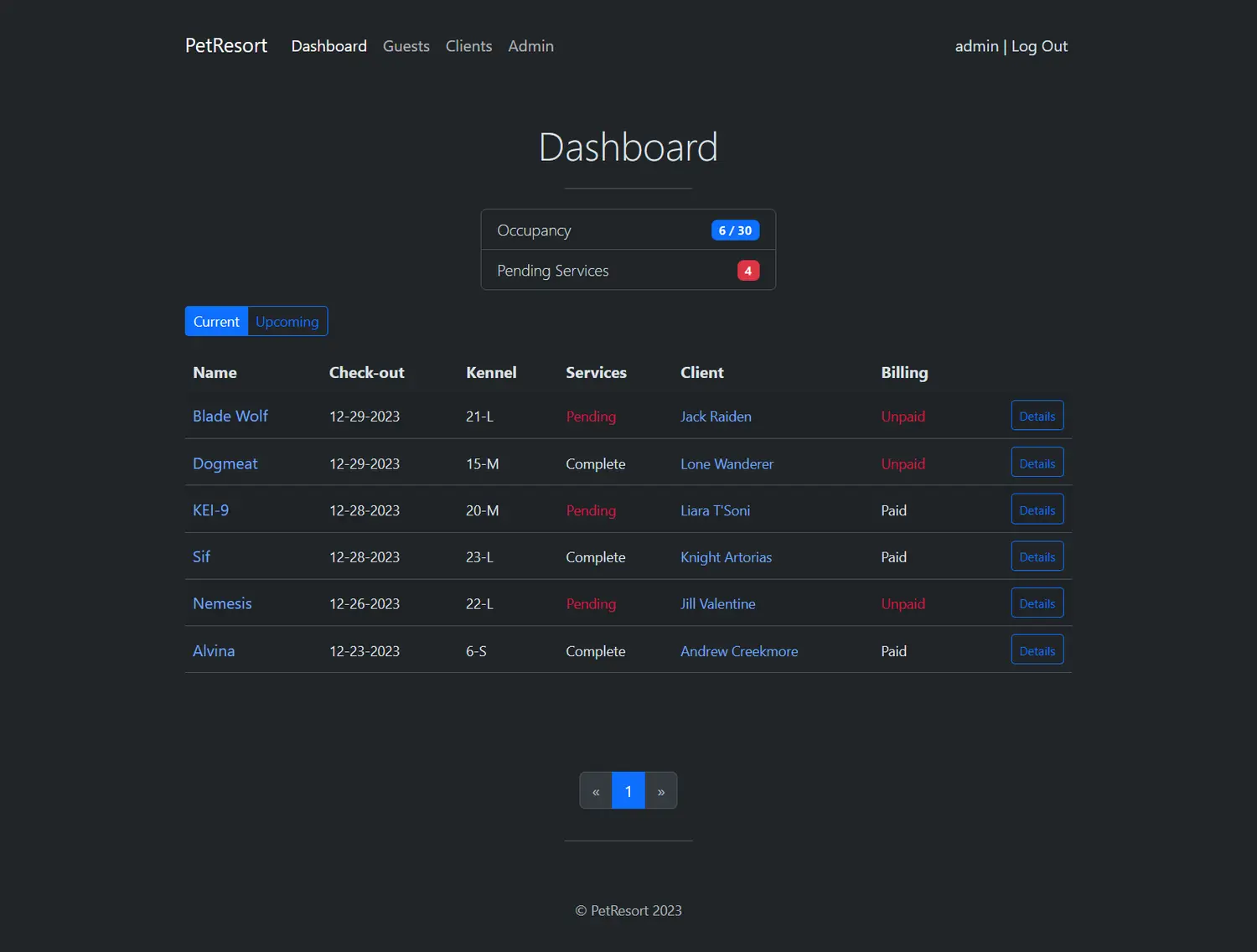
Task: Open the Guests page
Action: (406, 46)
